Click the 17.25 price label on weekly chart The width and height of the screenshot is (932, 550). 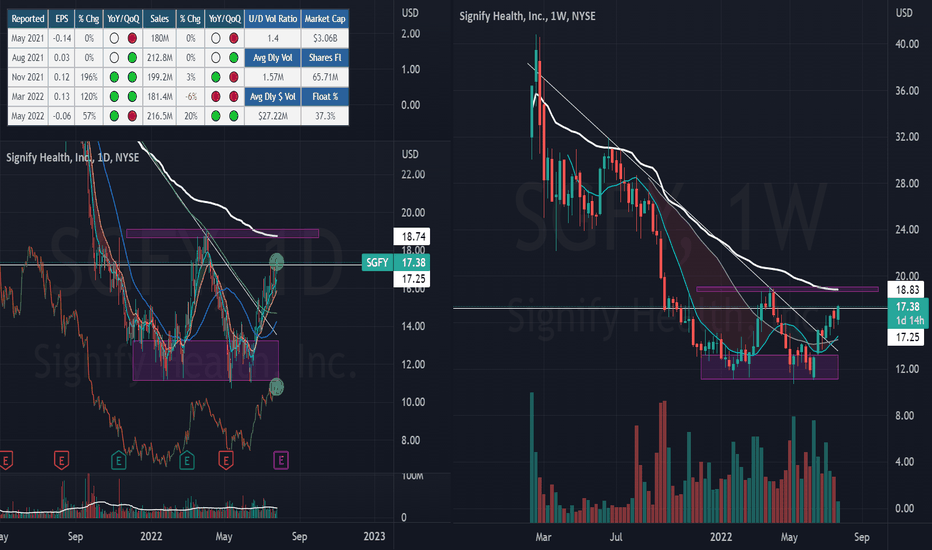(x=907, y=337)
